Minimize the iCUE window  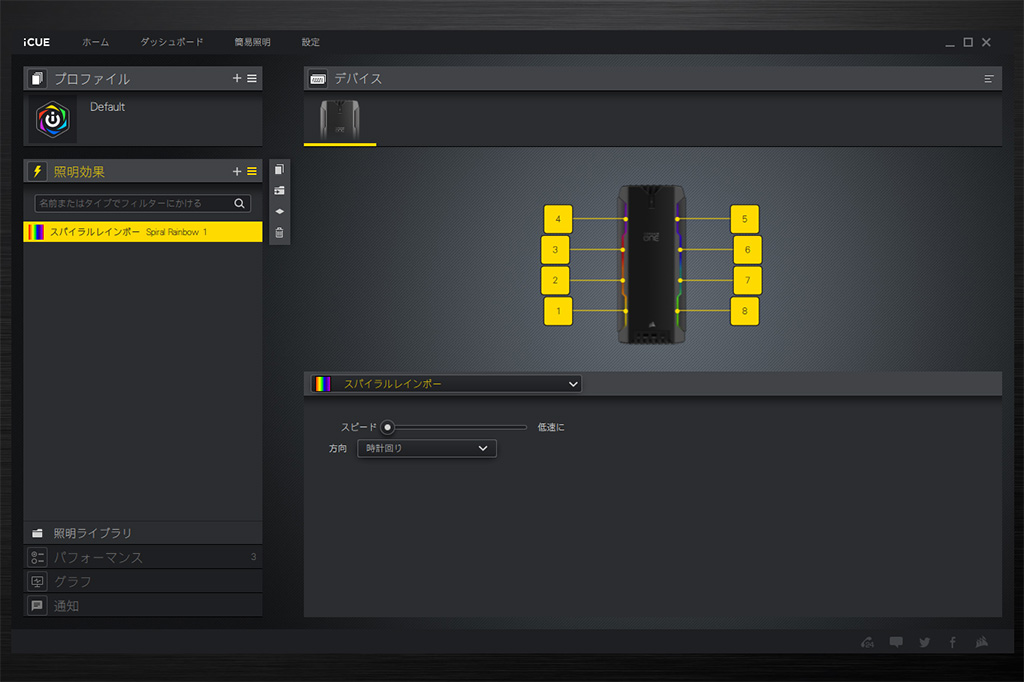950,43
